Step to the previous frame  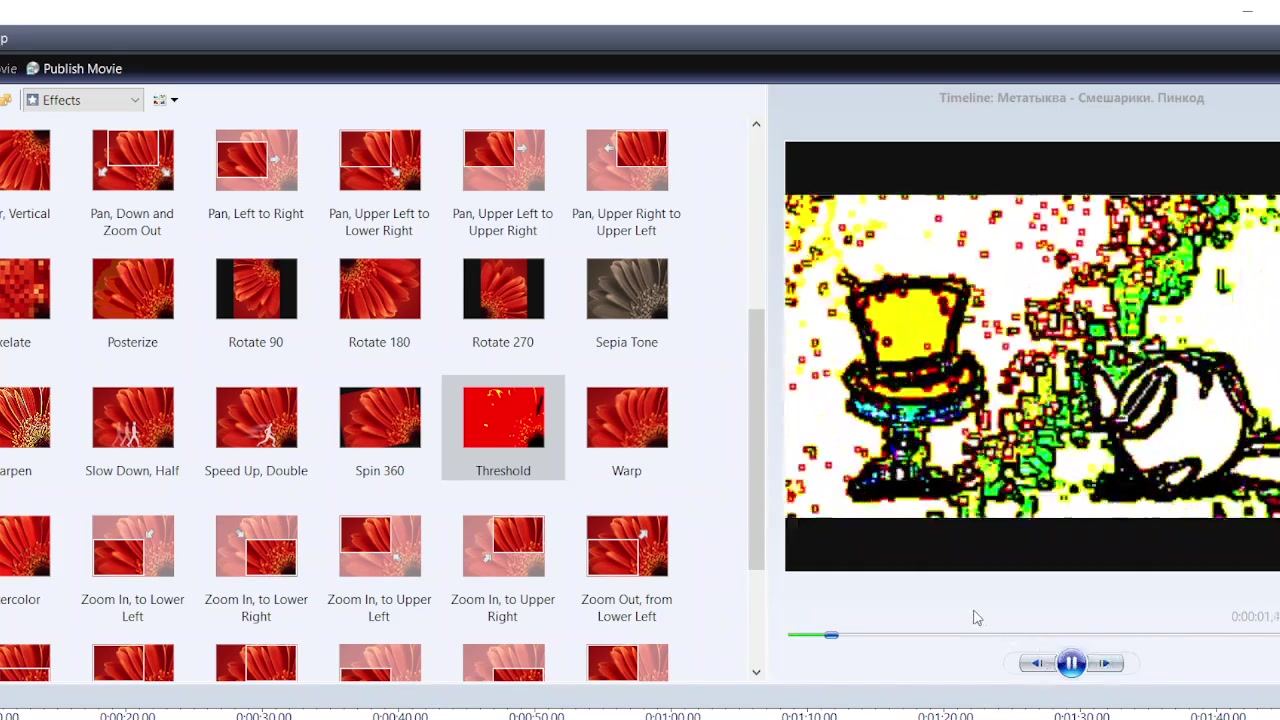click(1036, 663)
